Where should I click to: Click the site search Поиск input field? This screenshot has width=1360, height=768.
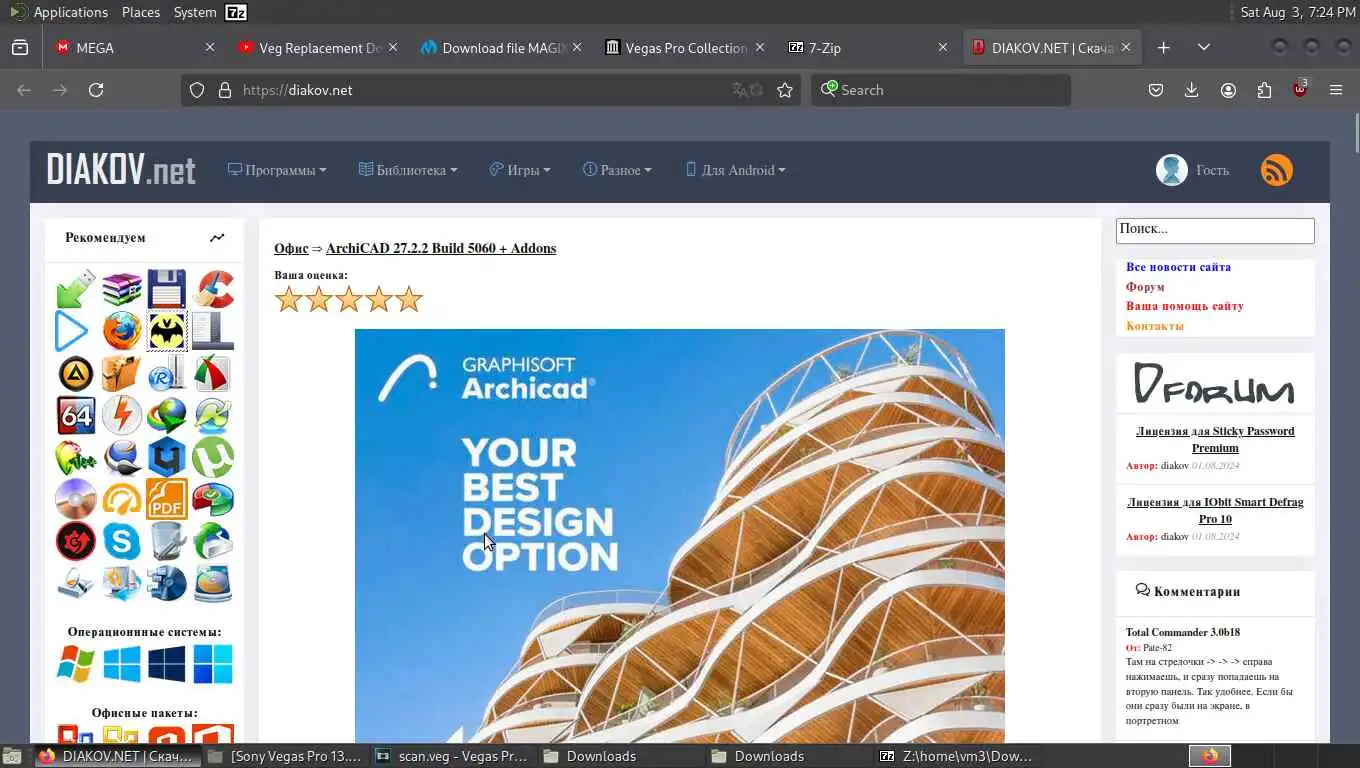click(1215, 230)
